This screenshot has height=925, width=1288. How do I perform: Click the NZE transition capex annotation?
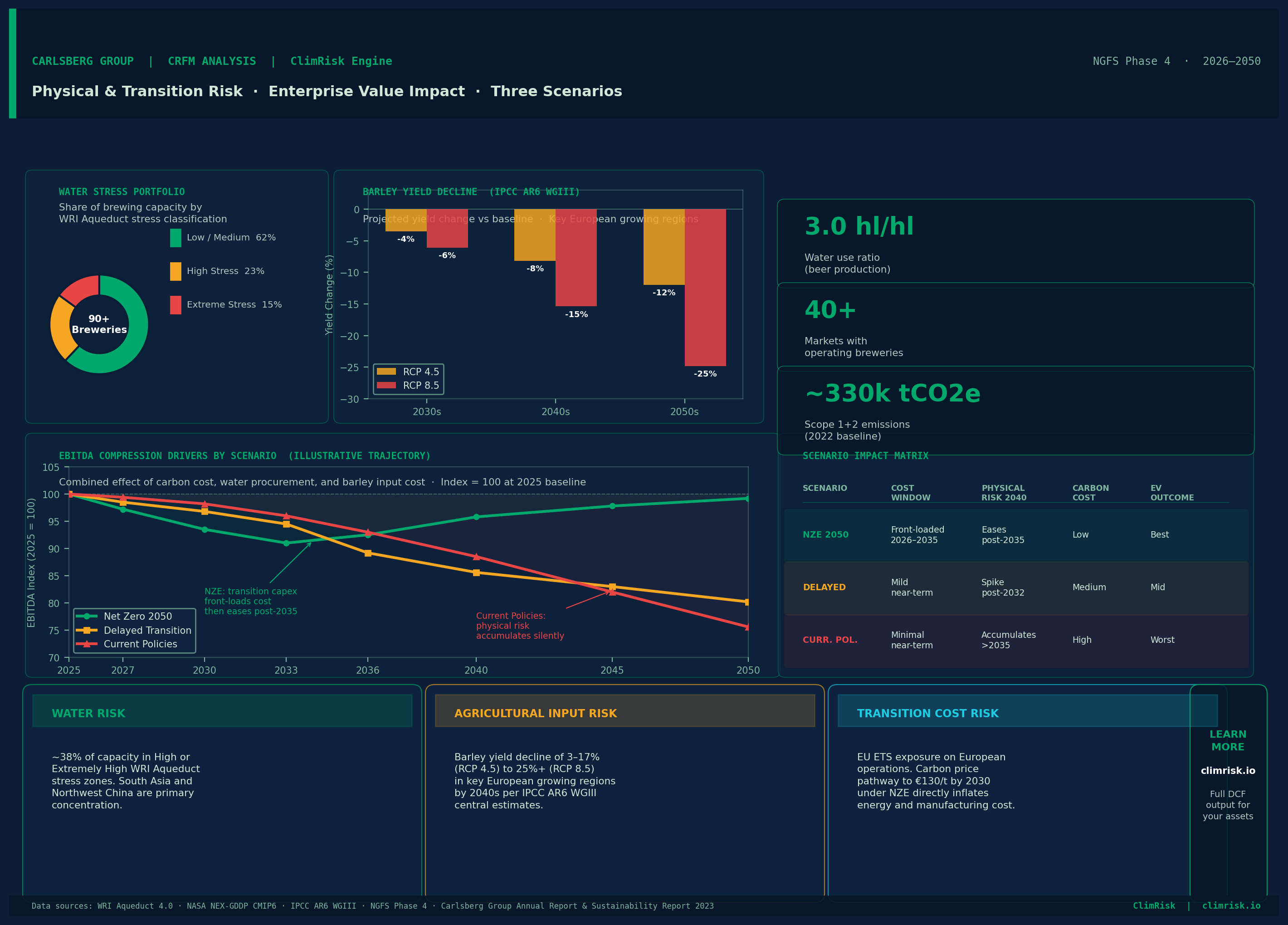[250, 601]
